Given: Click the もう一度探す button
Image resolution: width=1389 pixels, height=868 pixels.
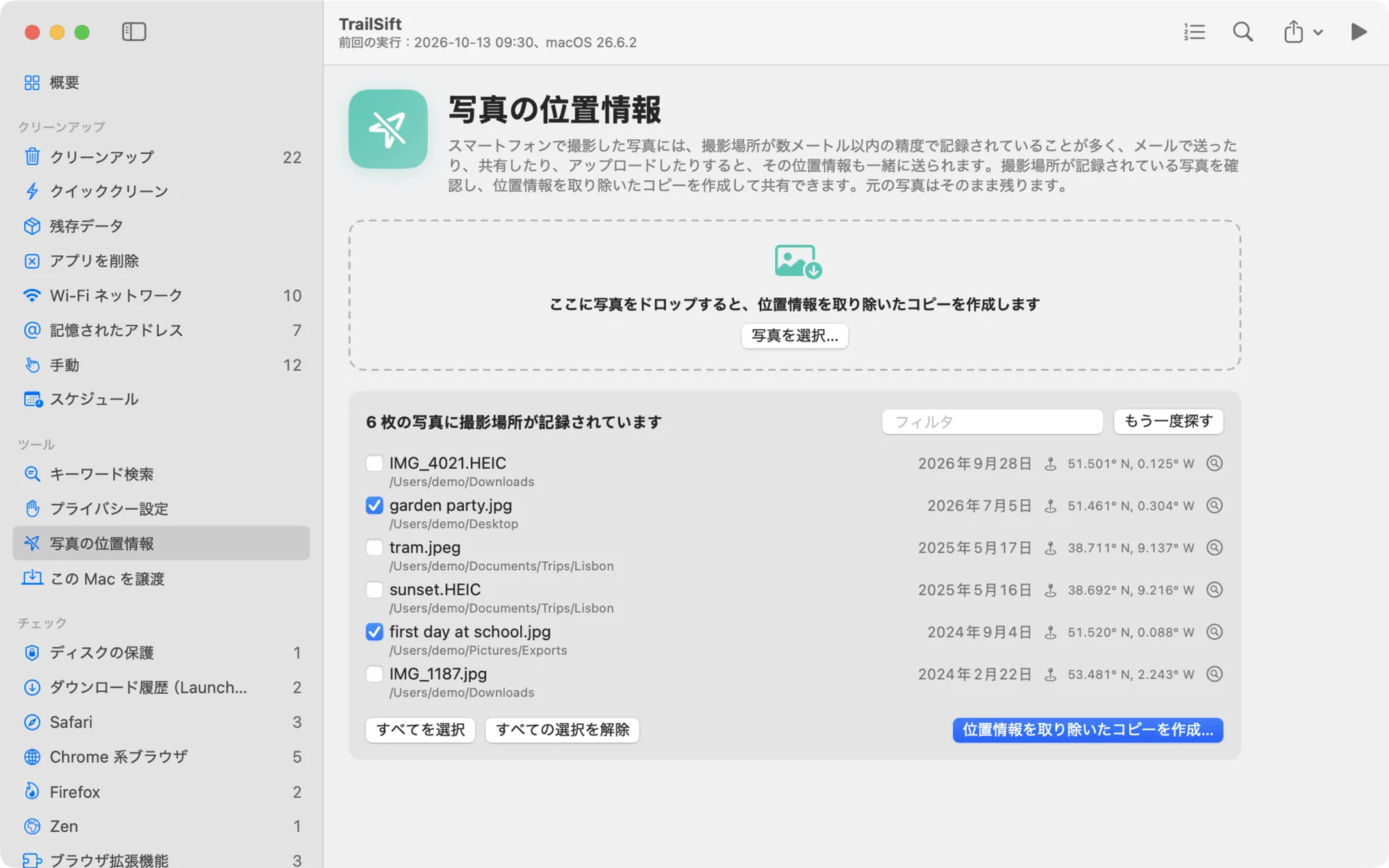Looking at the screenshot, I should click(1168, 422).
